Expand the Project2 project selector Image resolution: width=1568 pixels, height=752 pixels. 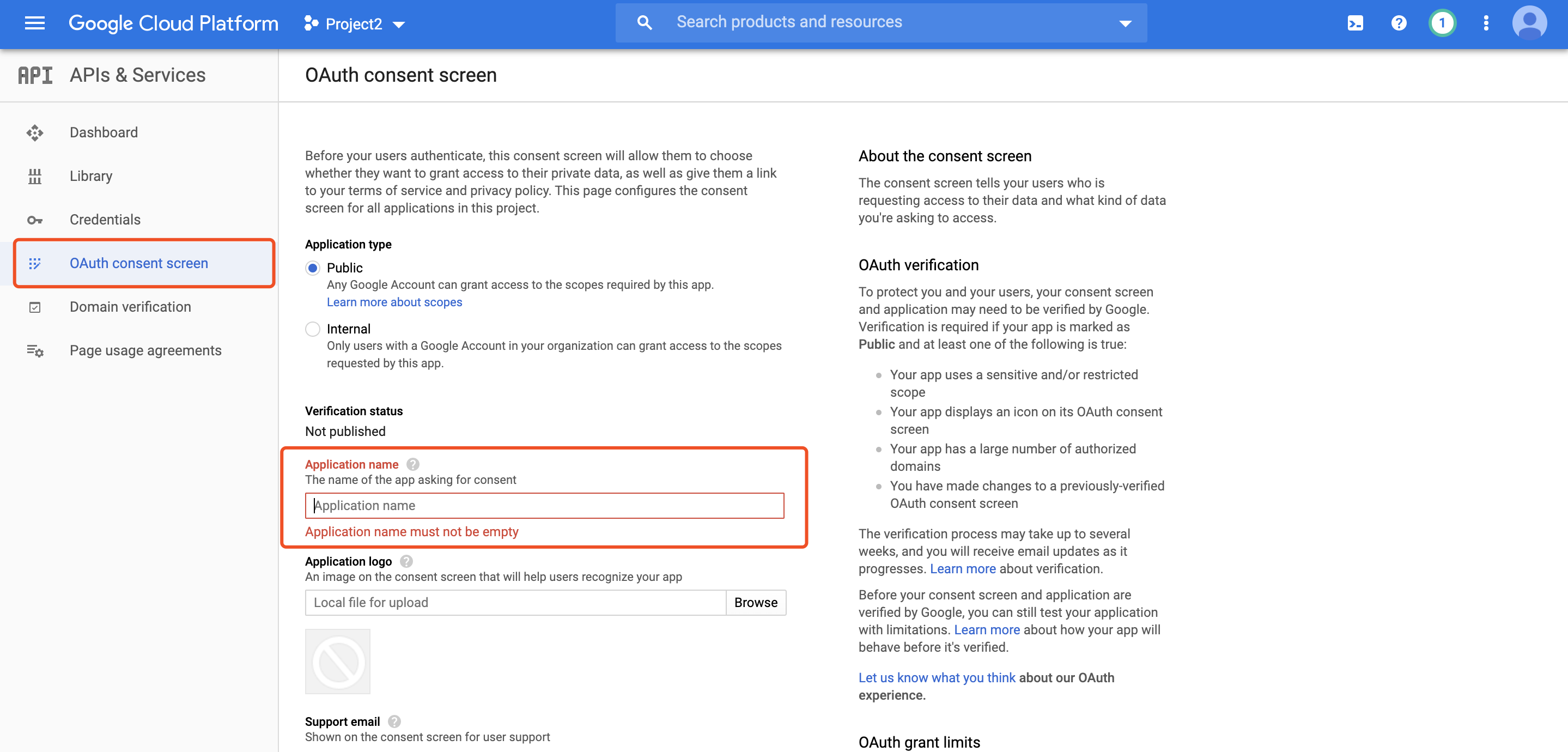tap(355, 24)
